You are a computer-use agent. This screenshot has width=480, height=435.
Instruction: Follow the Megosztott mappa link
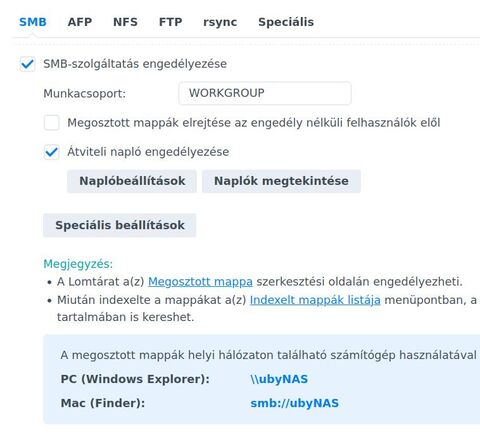200,282
